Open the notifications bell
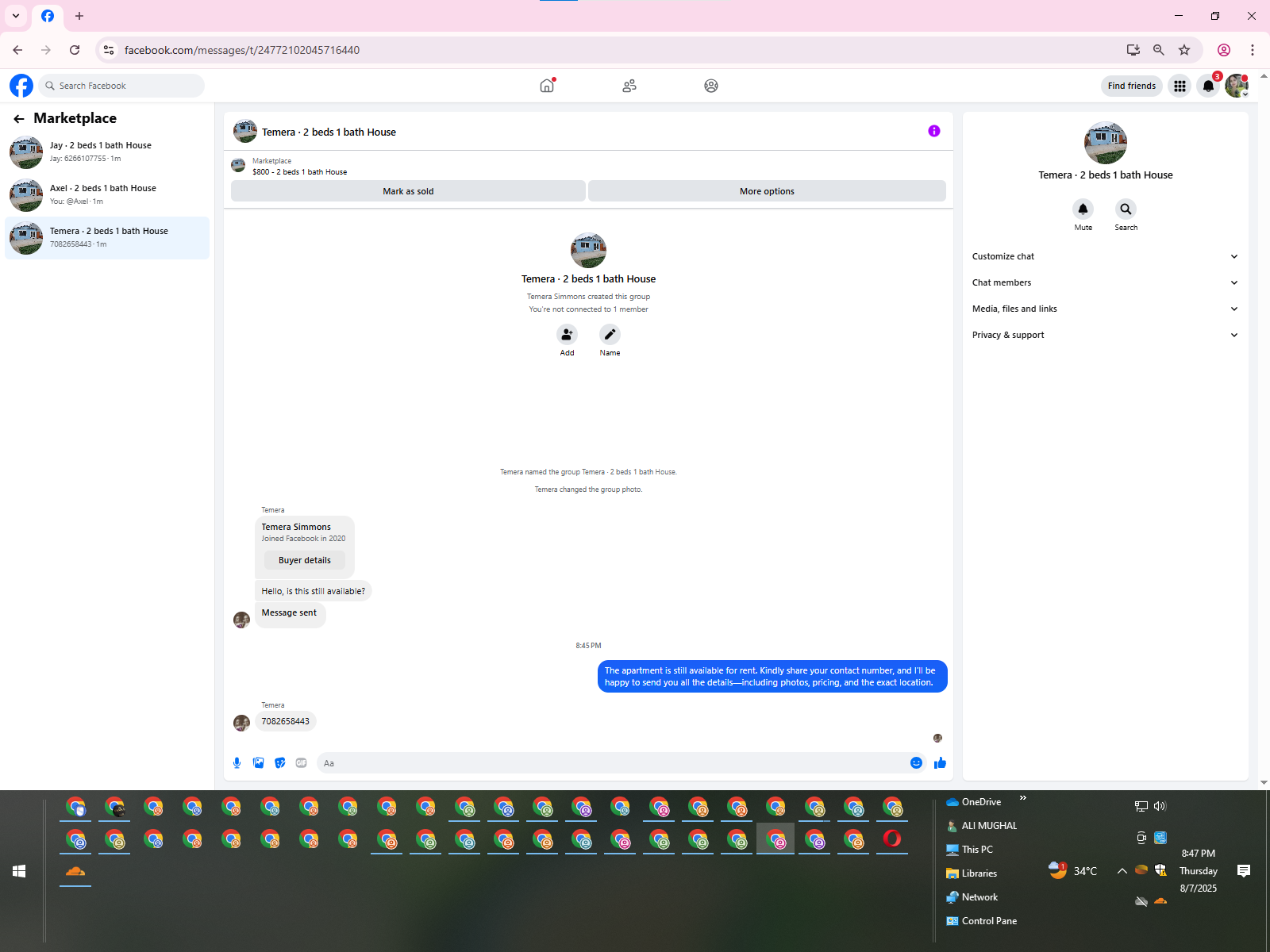 click(x=1208, y=86)
